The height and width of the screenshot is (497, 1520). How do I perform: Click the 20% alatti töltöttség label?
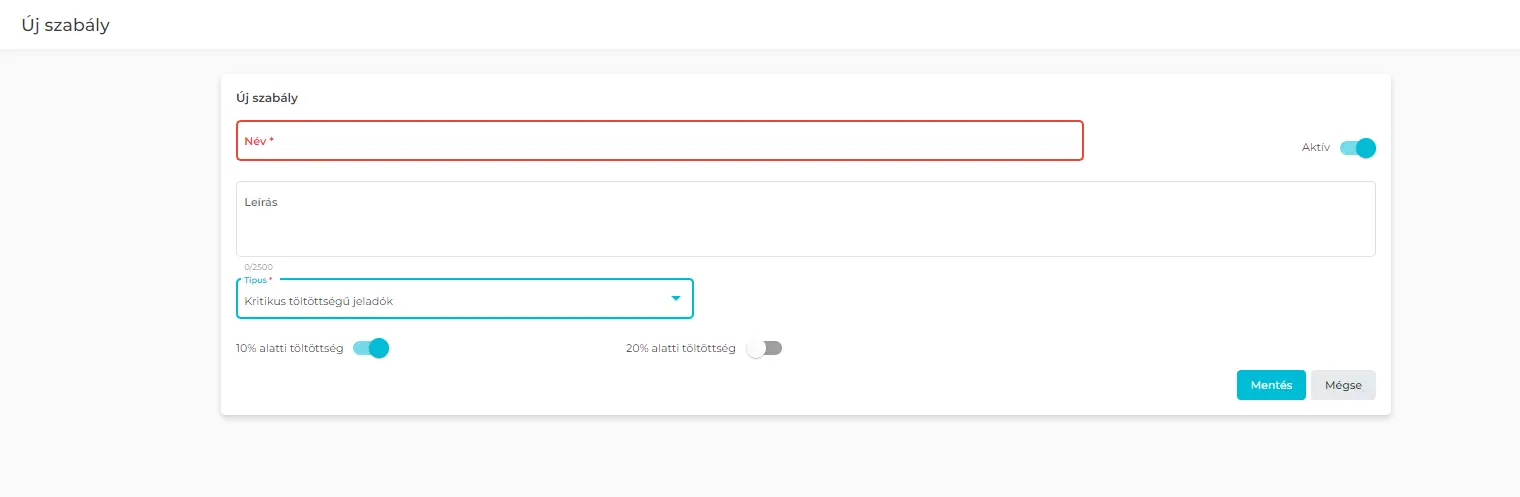pos(680,349)
